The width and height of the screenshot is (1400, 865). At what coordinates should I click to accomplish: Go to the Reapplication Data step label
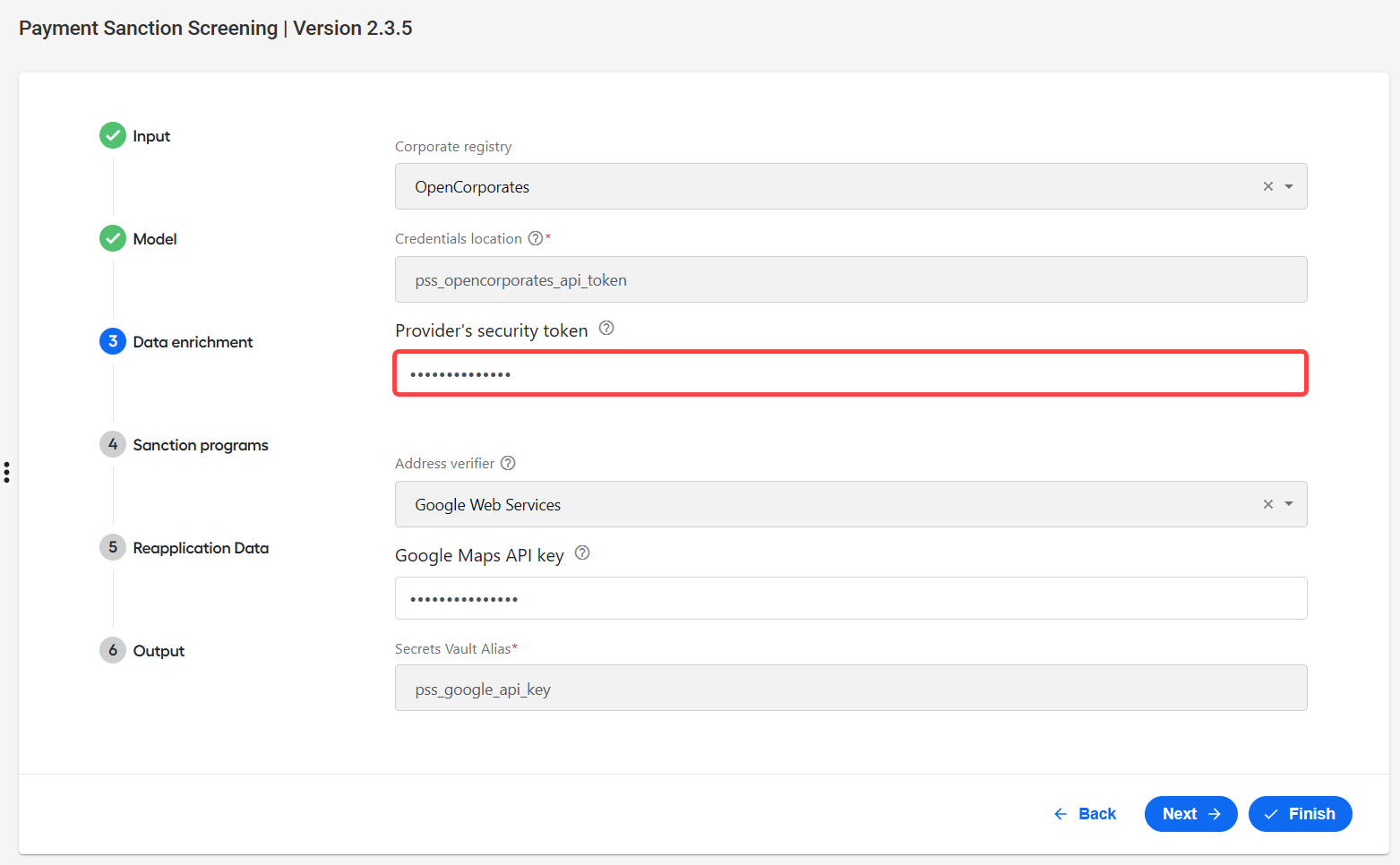(201, 548)
